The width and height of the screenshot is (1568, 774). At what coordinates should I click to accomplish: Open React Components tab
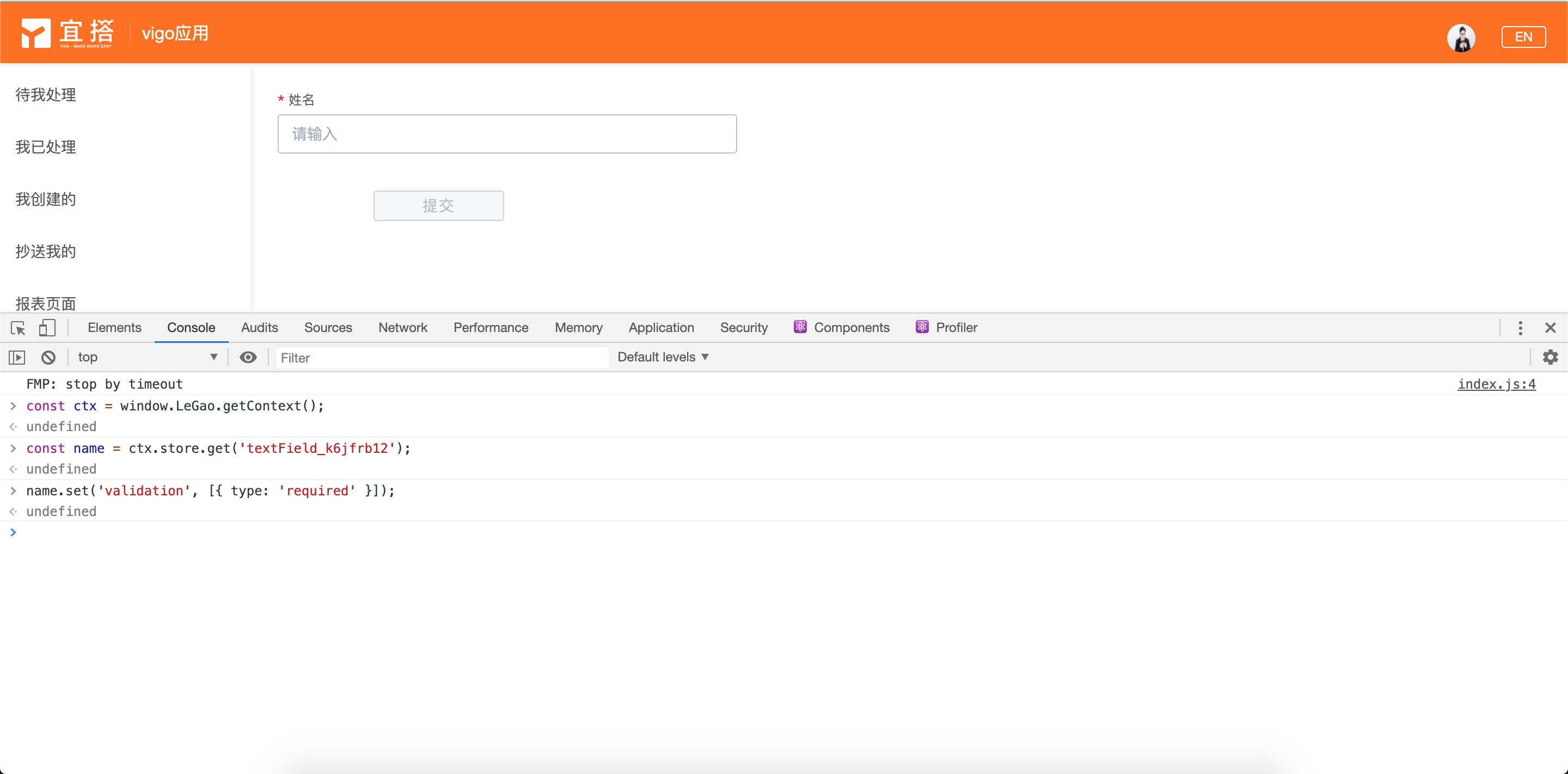842,327
